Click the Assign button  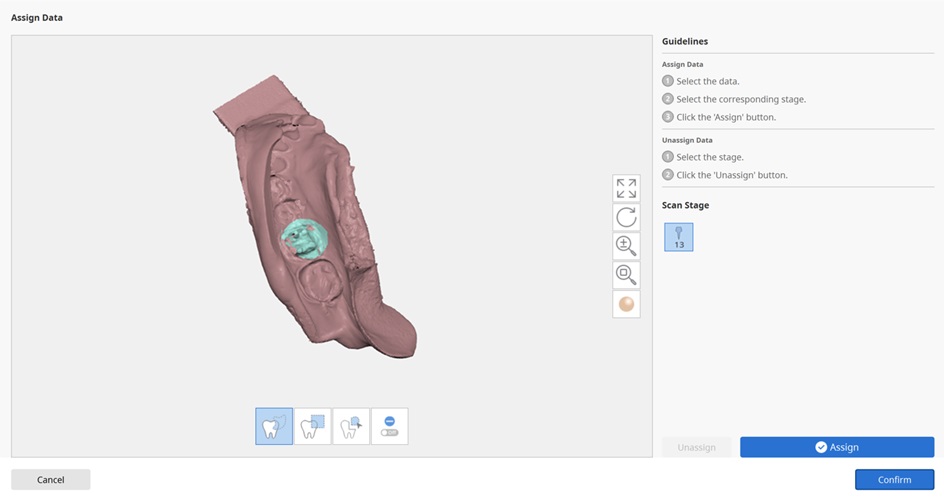837,447
